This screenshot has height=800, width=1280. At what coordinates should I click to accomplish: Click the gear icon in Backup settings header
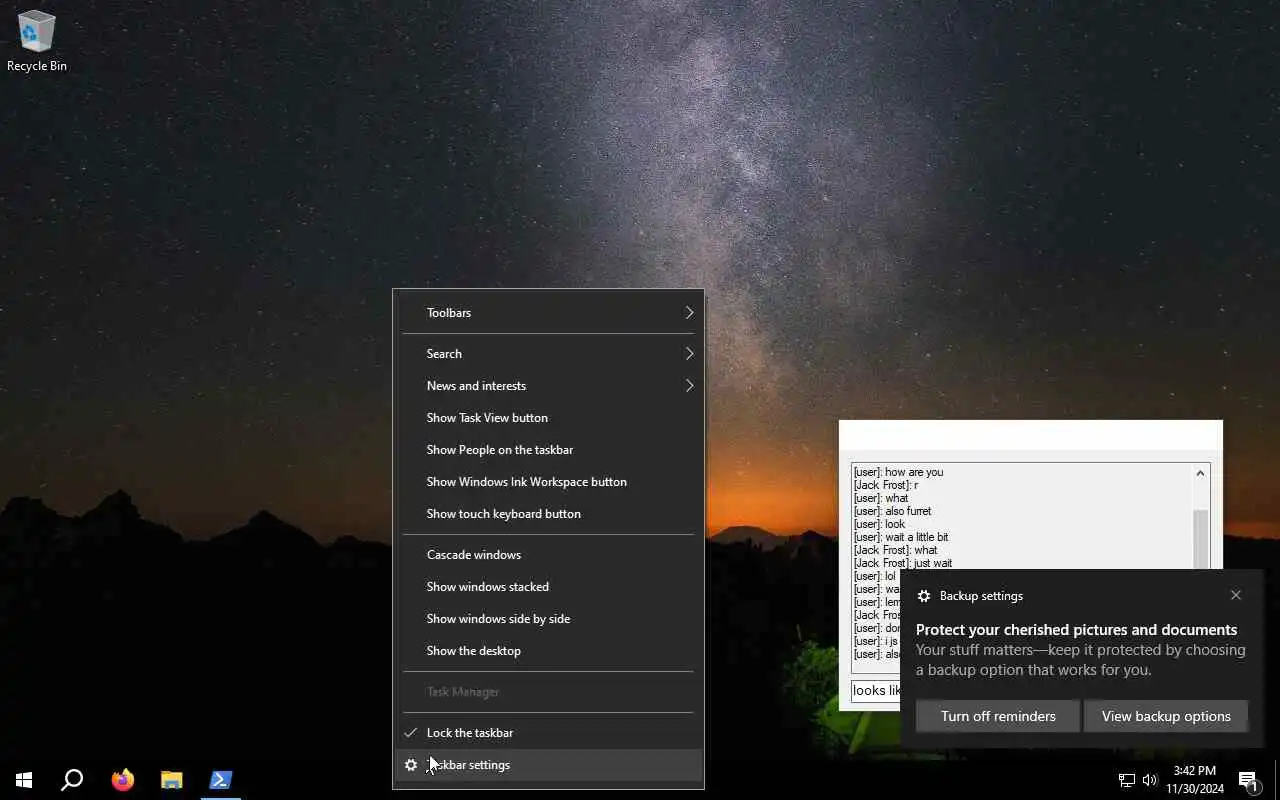coord(924,596)
